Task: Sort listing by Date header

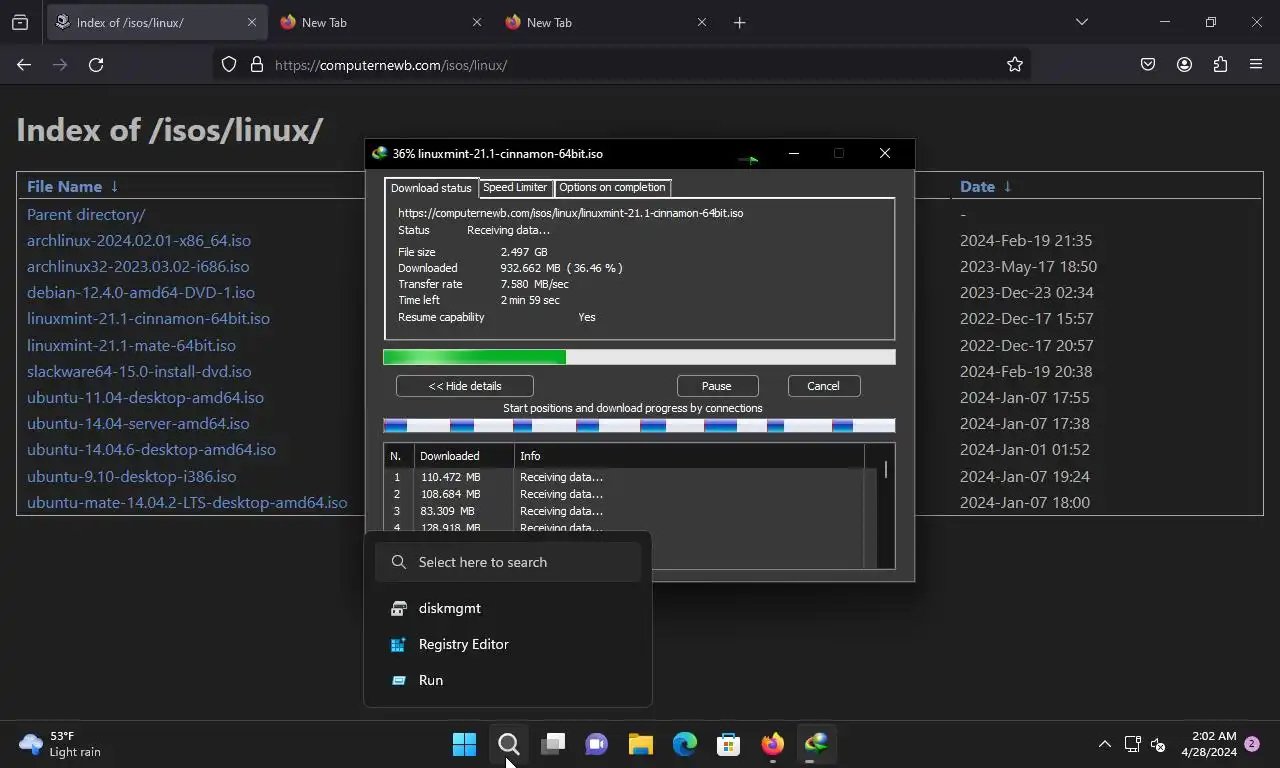Action: point(977,187)
